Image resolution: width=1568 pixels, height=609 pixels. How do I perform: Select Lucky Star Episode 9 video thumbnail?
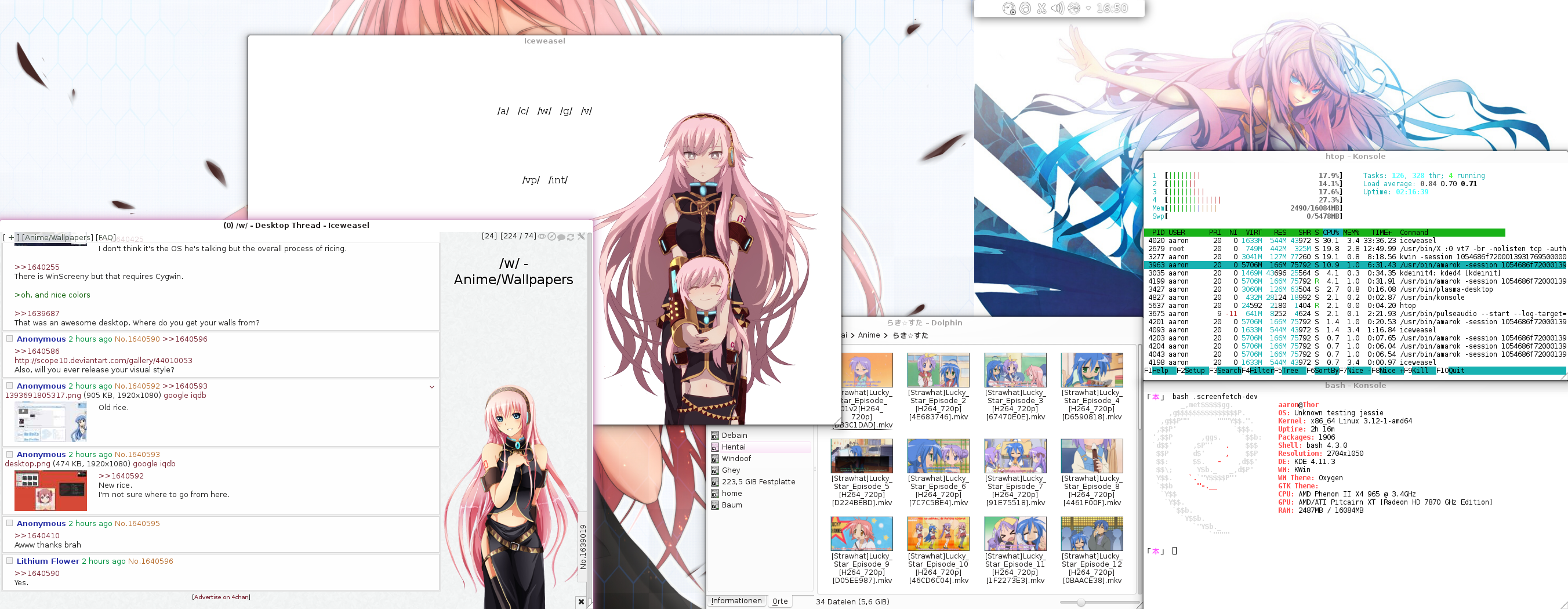point(861,534)
